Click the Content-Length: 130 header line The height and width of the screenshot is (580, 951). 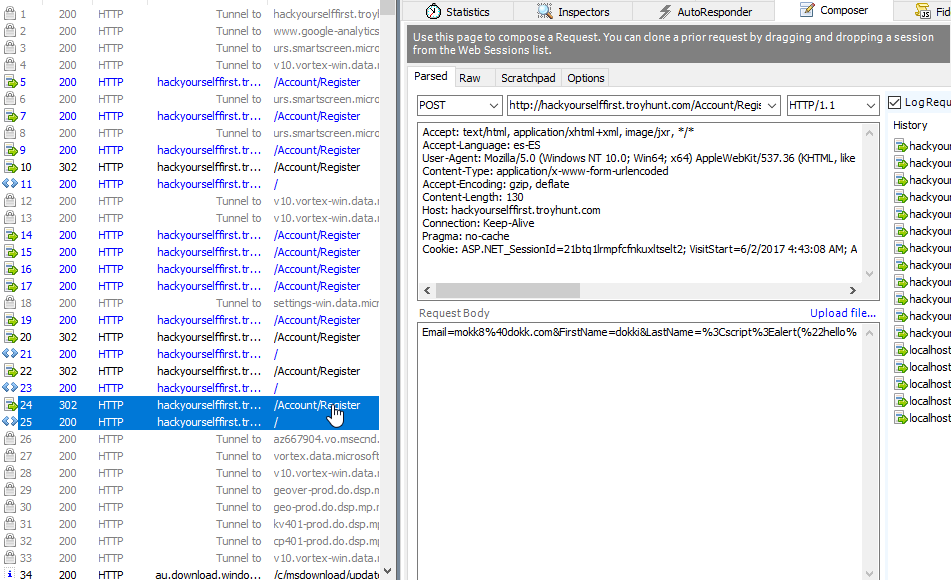point(473,197)
